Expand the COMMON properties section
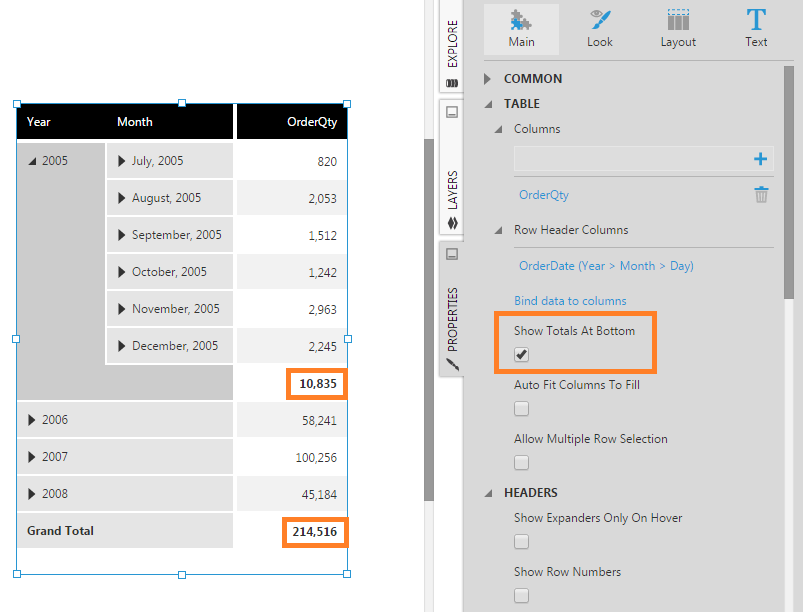 point(488,79)
